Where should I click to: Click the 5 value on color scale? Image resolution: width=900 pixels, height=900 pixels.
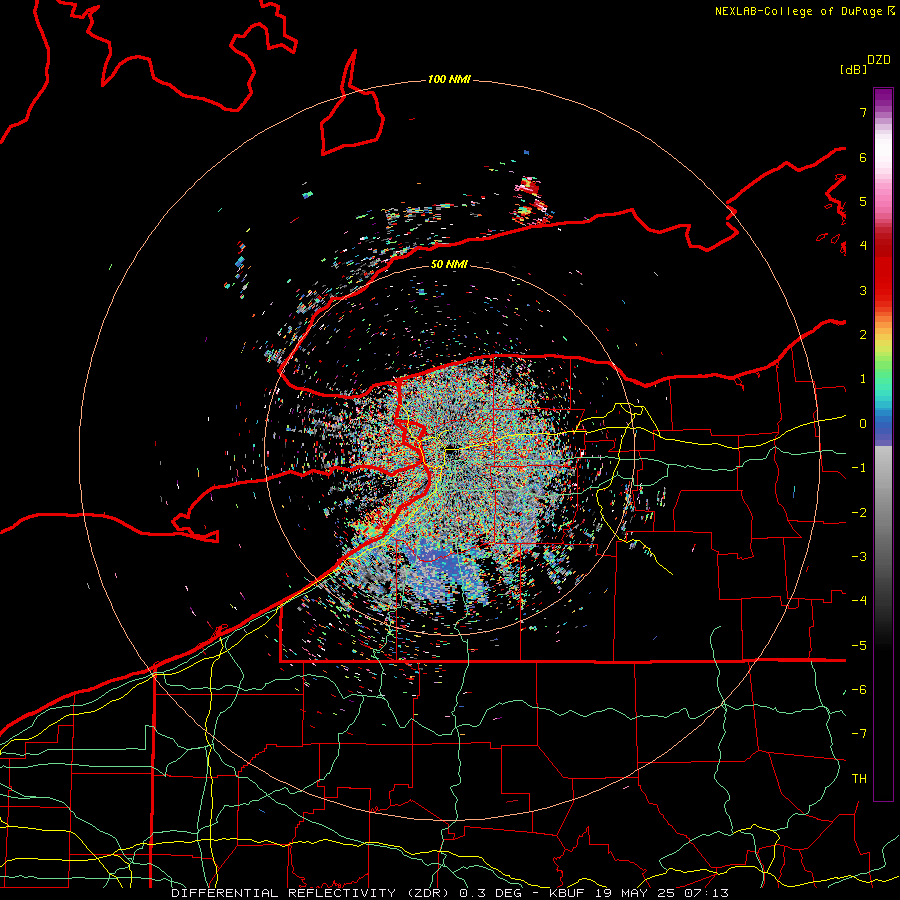click(x=863, y=201)
